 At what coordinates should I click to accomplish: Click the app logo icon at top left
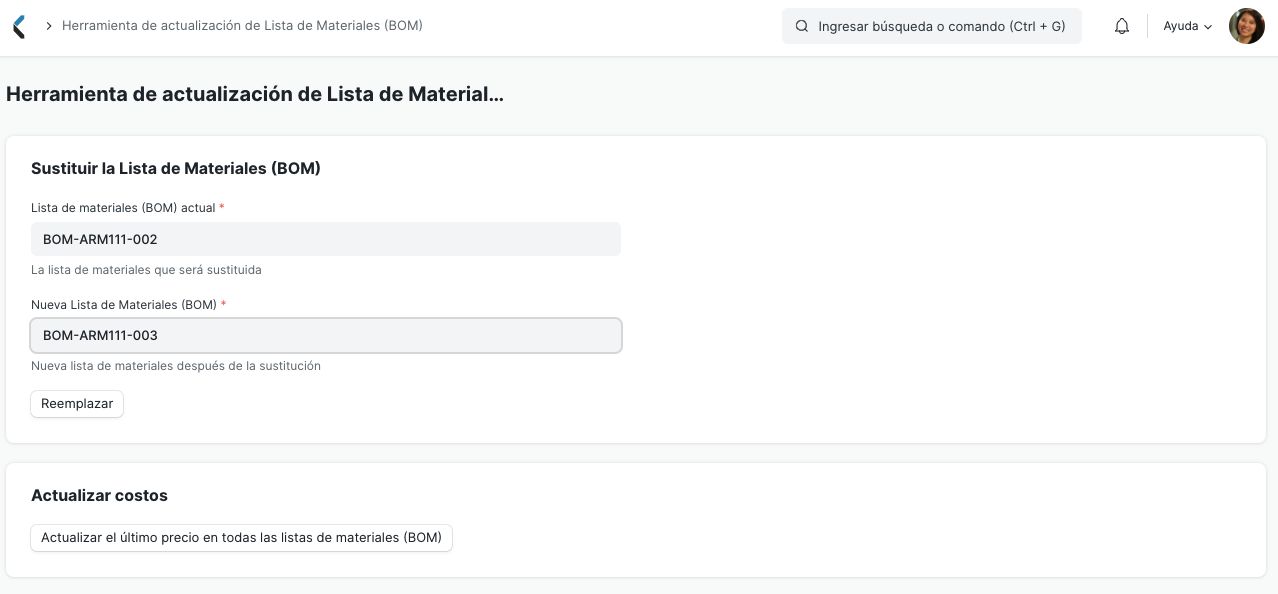(x=18, y=26)
